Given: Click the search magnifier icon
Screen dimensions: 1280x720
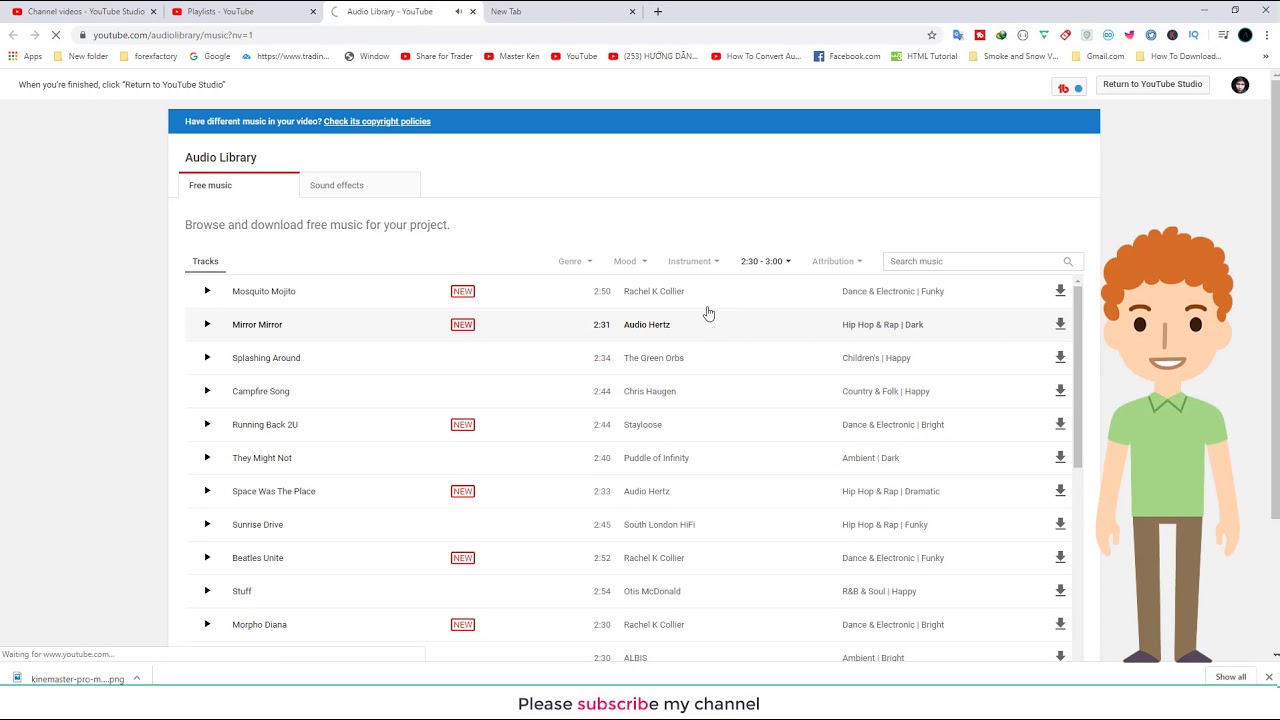Looking at the screenshot, I should tap(1068, 262).
